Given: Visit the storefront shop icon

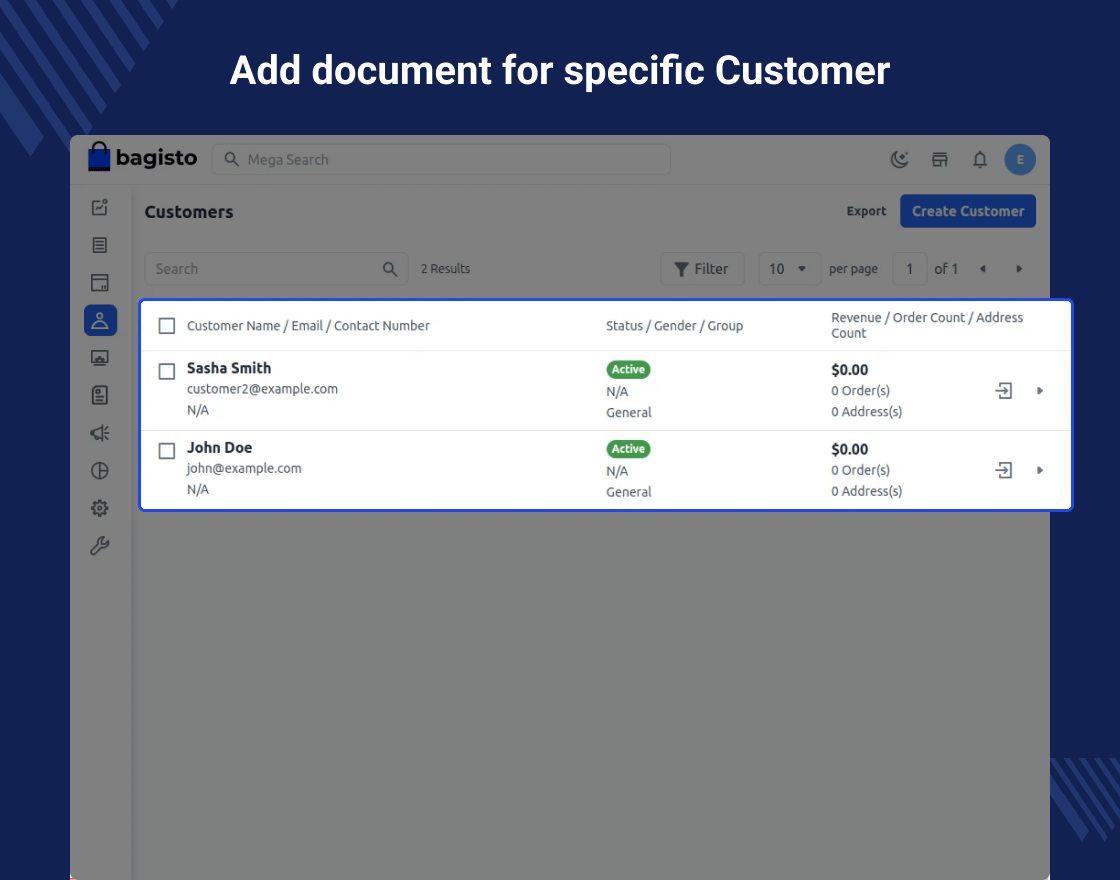Looking at the screenshot, I should [940, 159].
